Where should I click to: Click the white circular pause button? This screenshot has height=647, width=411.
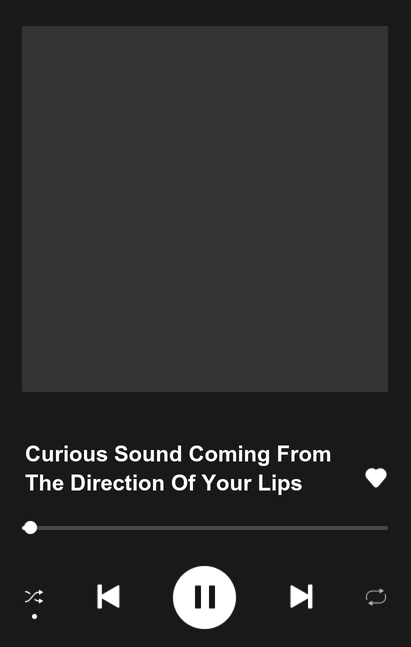204,597
